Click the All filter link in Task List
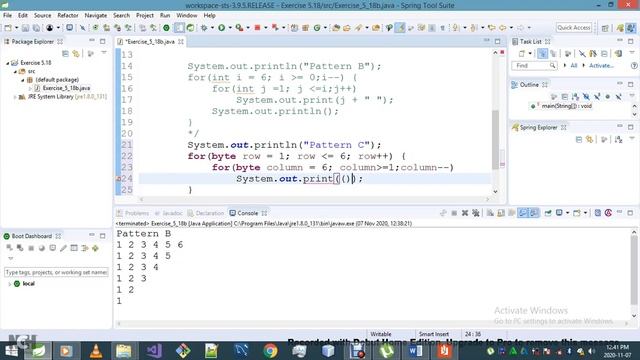Image resolution: width=640 pixels, height=360 pixels. 573,66
